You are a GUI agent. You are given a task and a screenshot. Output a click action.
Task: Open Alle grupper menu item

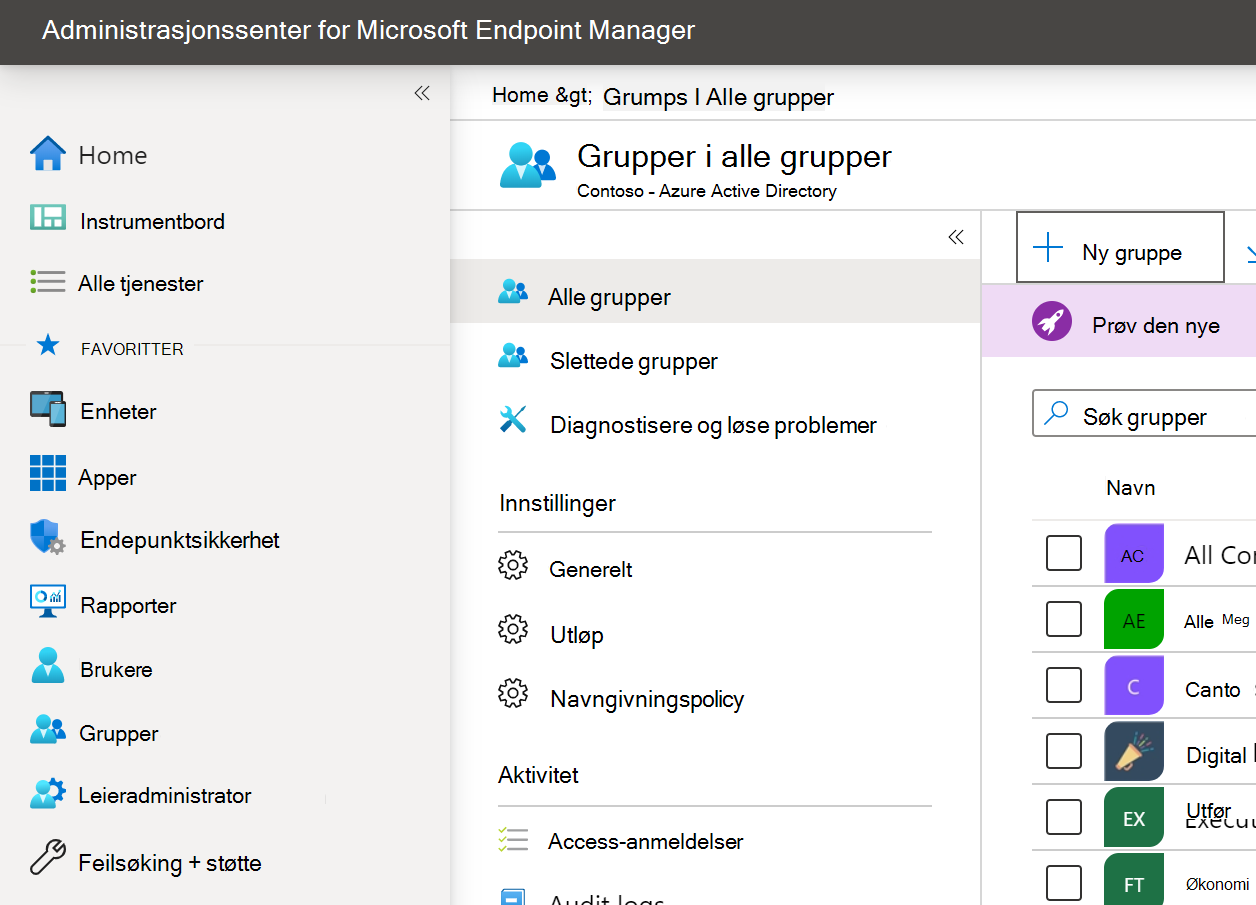(715, 291)
